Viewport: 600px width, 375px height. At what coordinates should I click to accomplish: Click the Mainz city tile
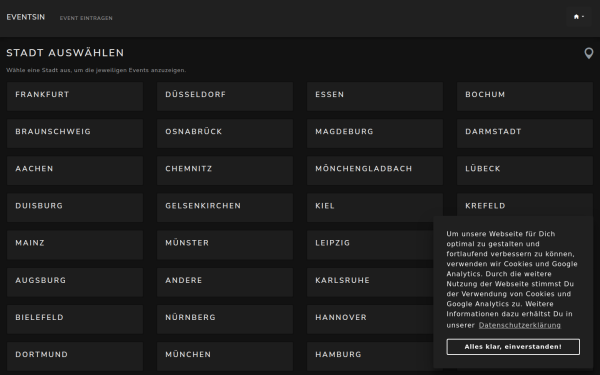[x=75, y=245]
